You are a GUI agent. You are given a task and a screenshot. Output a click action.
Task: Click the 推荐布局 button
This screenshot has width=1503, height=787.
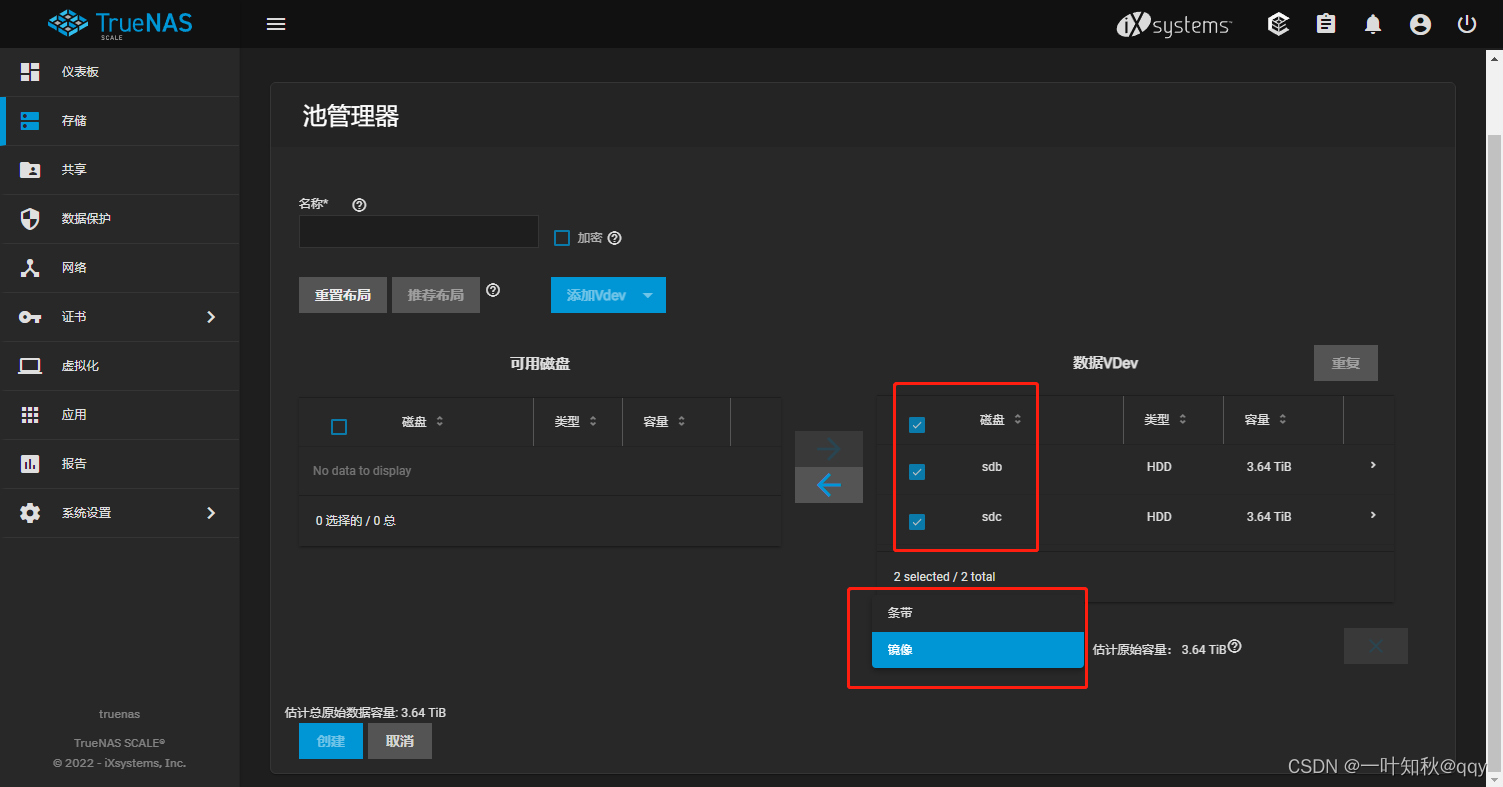pyautogui.click(x=436, y=295)
